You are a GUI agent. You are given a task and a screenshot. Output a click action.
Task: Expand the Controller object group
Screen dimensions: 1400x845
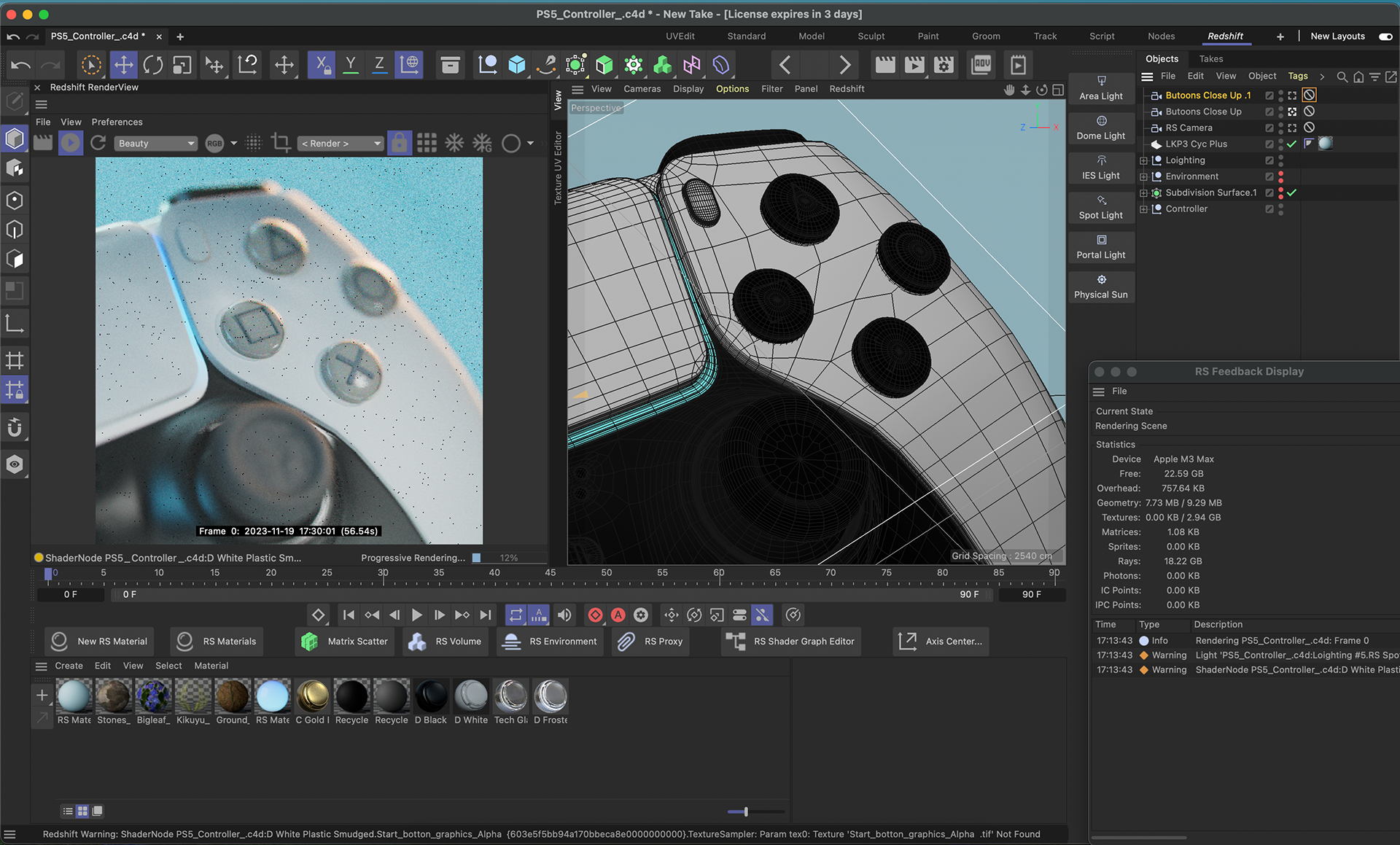1143,209
